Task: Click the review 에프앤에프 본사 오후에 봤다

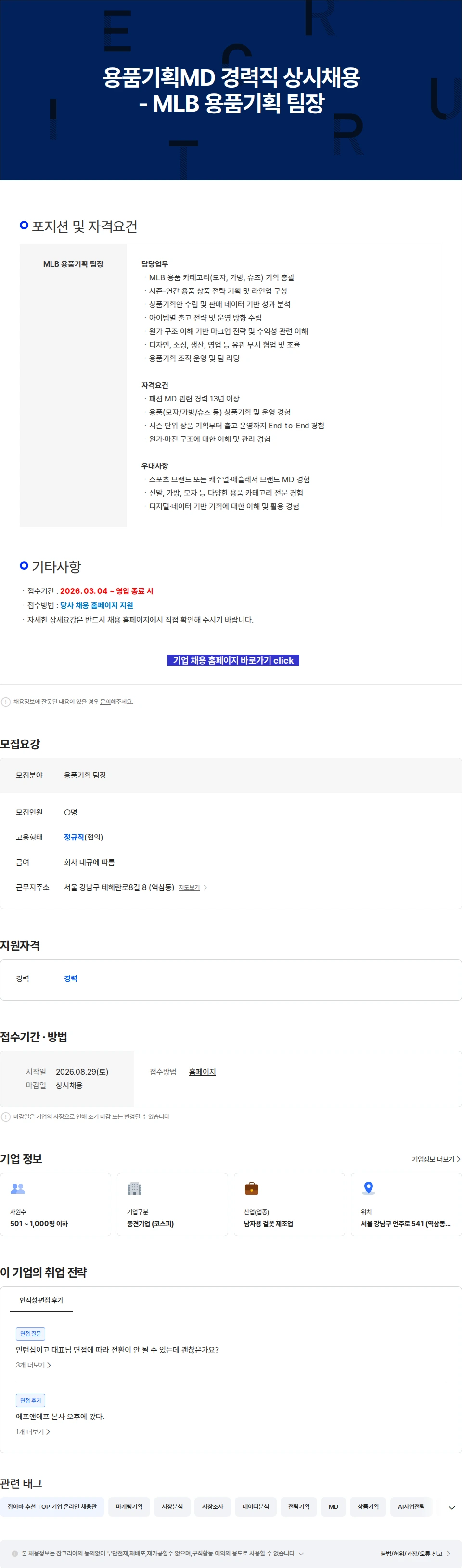Action: coord(60,1416)
